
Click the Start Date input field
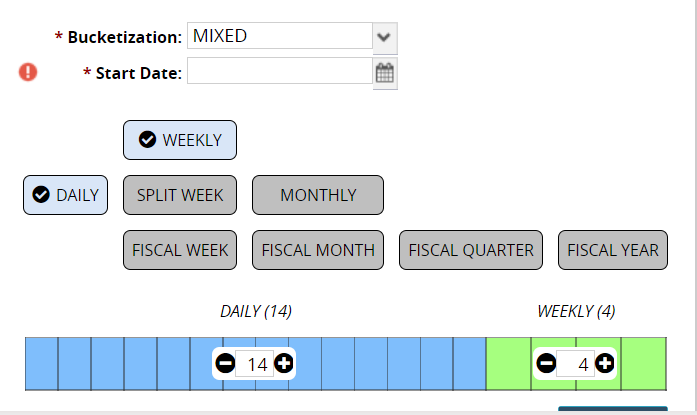tap(280, 72)
